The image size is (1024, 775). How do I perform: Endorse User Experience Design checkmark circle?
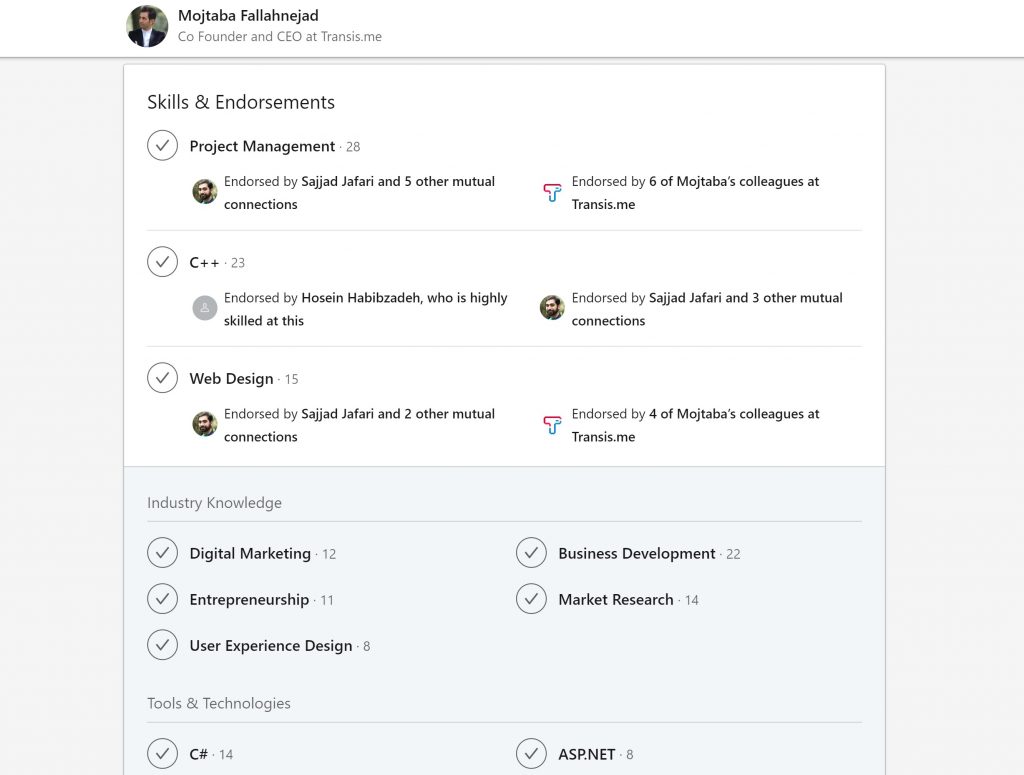[163, 645]
